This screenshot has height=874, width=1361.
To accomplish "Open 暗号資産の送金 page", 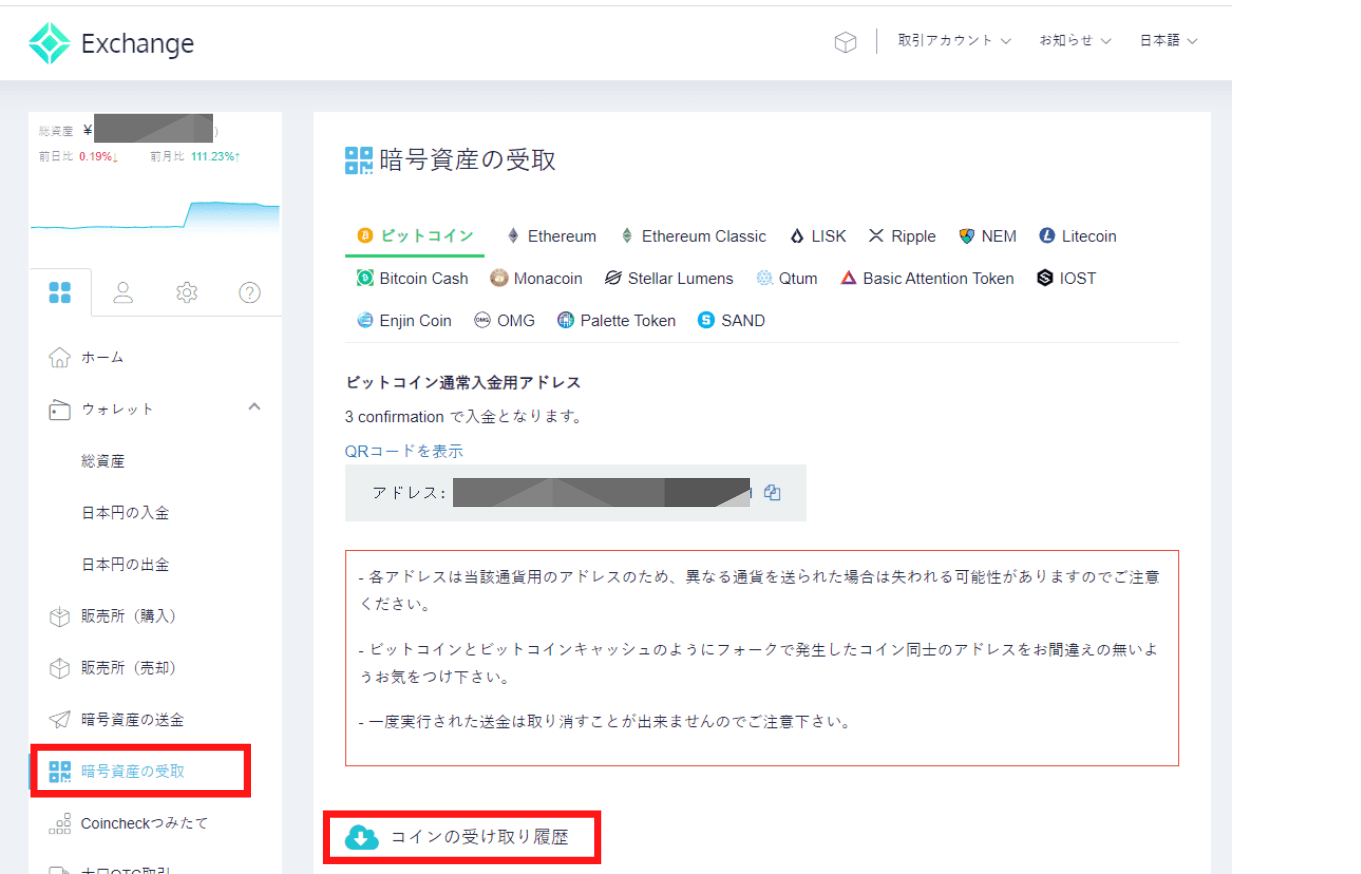I will tap(132, 720).
